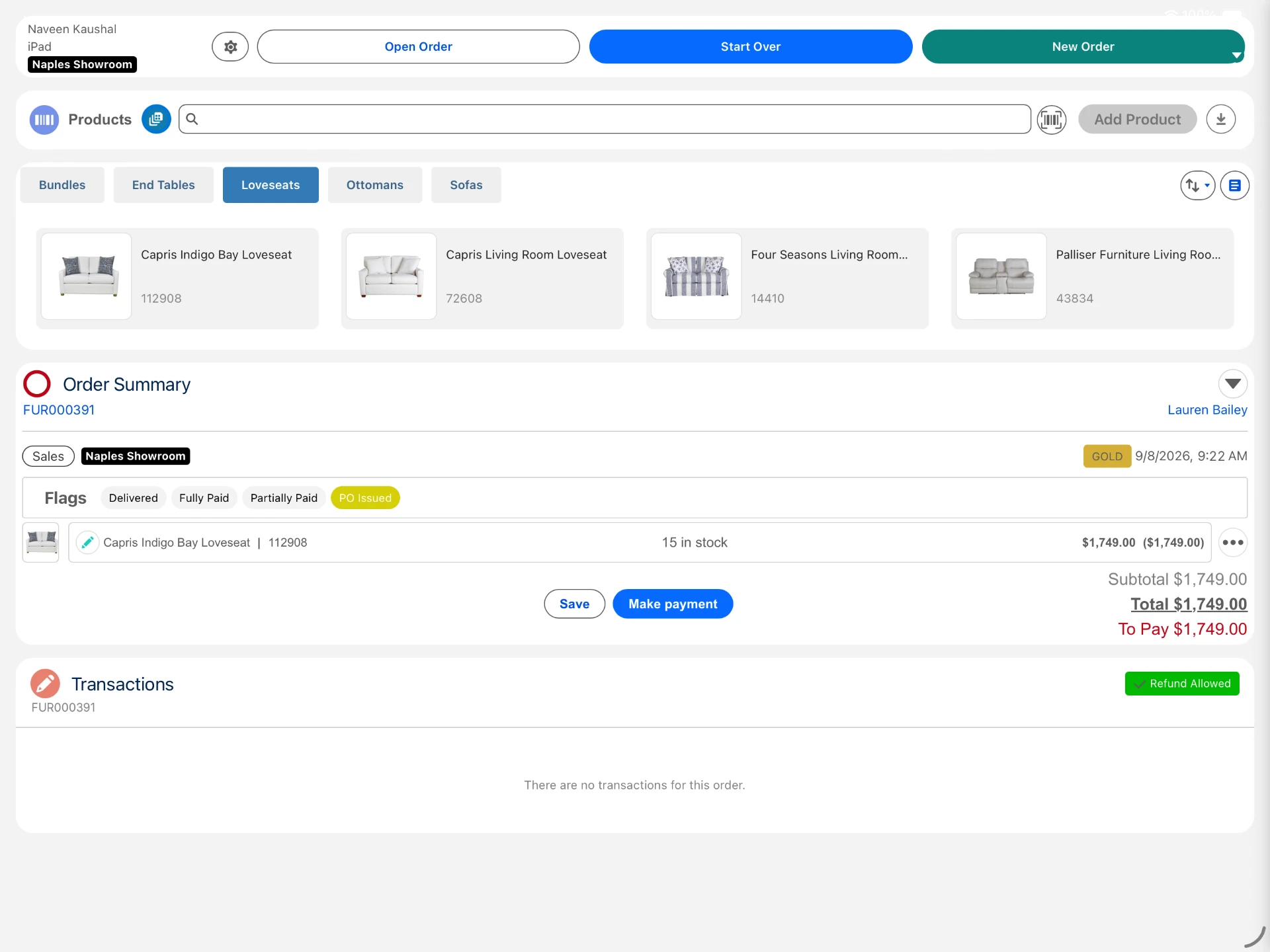Image resolution: width=1270 pixels, height=952 pixels.
Task: Click the Make payment button
Action: (x=673, y=604)
